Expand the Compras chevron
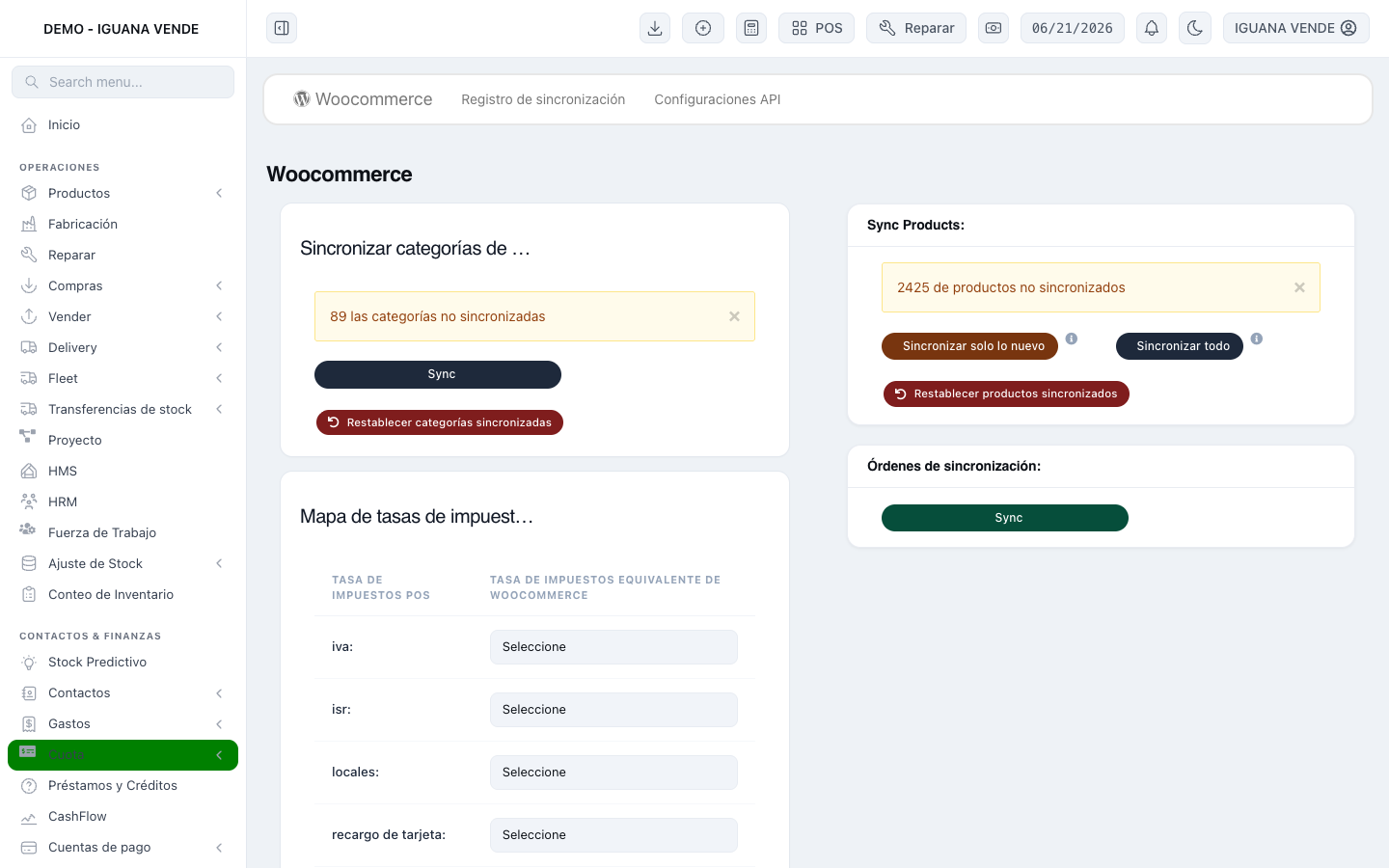 [x=219, y=285]
